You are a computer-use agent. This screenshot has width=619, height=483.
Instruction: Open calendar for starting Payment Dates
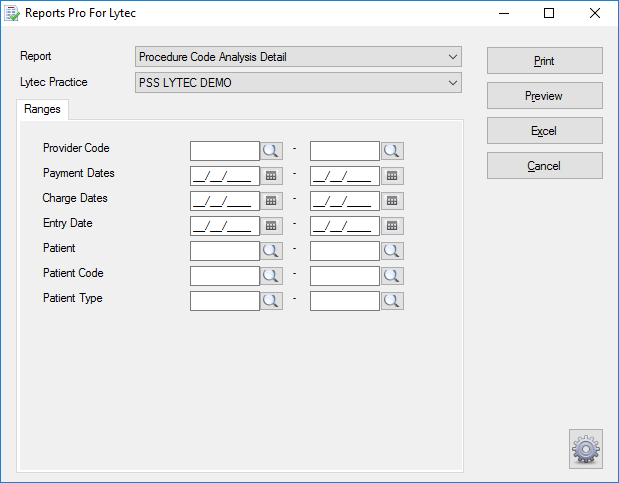(x=271, y=176)
